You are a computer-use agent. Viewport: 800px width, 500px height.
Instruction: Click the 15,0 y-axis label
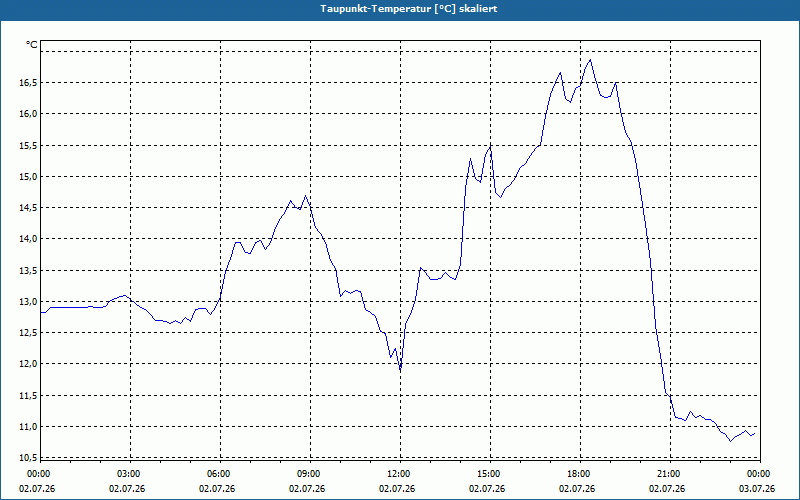[x=29, y=177]
